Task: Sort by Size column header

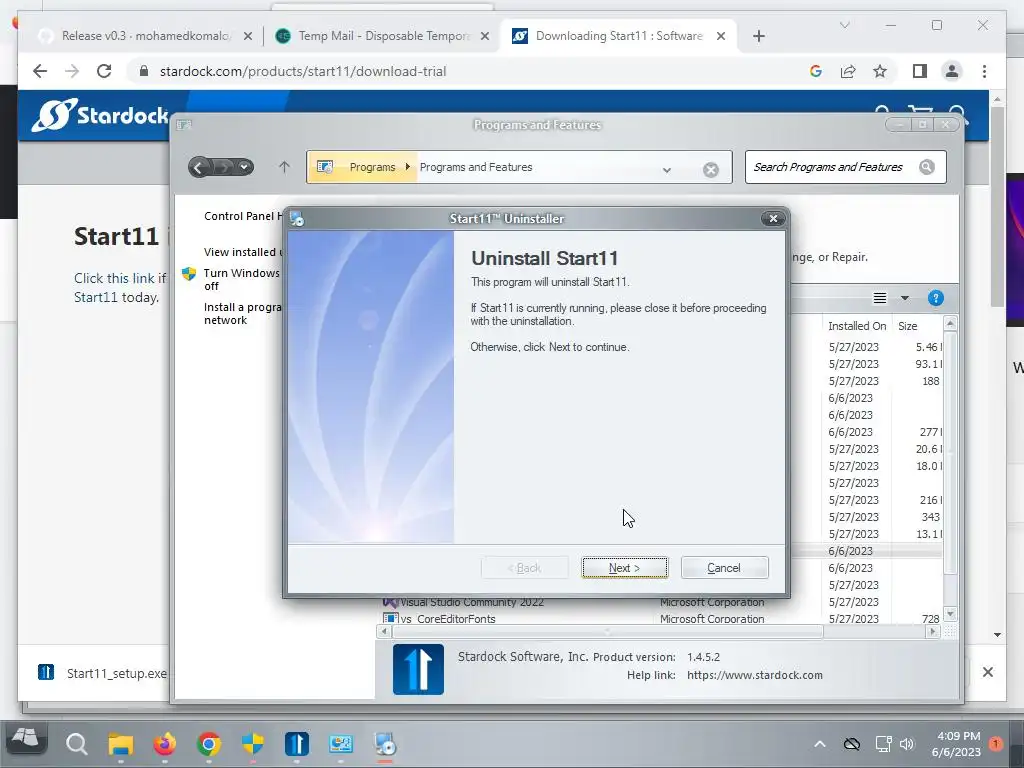Action: coord(907,326)
